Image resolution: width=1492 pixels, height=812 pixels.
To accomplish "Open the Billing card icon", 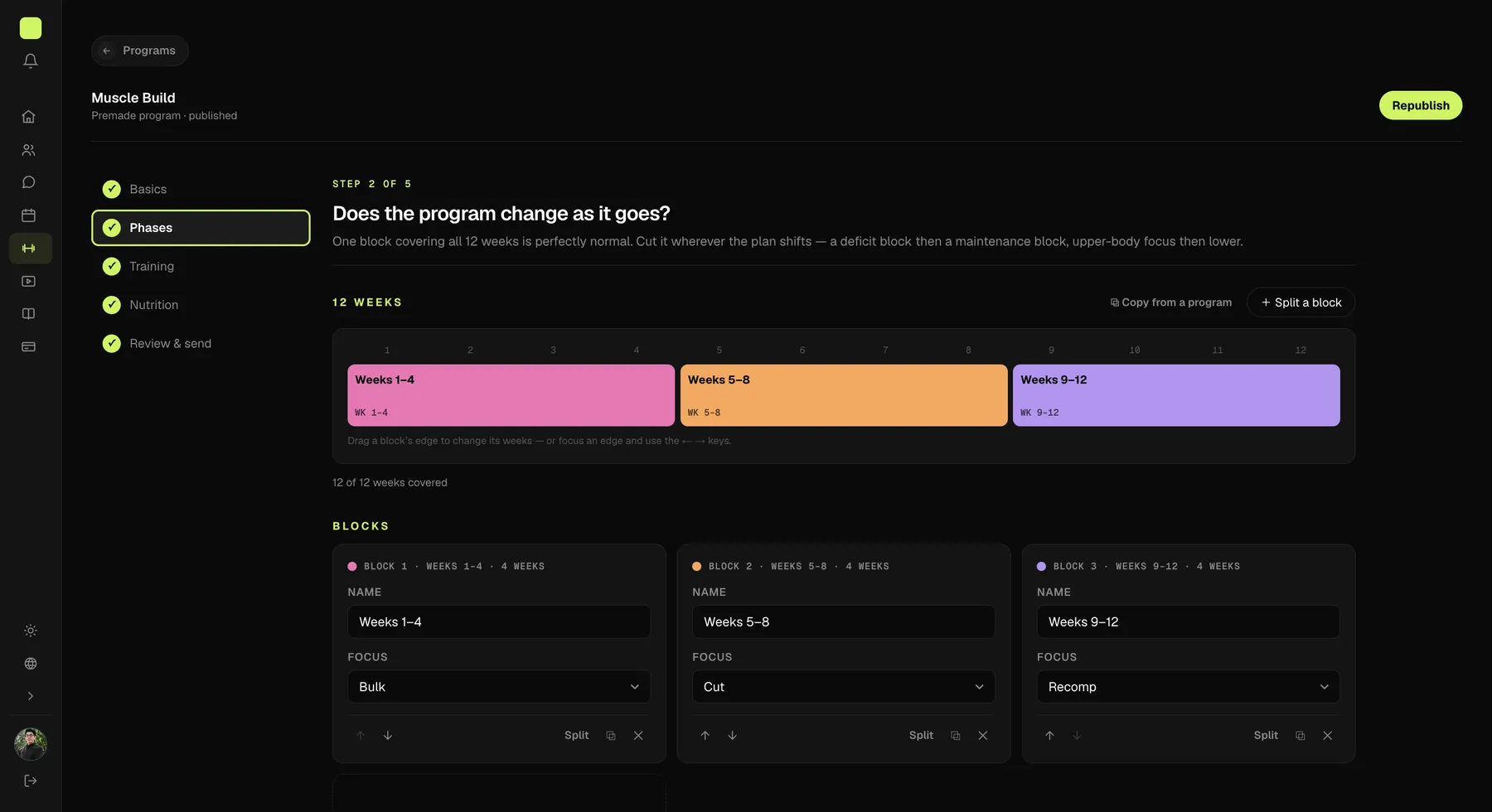I will (x=29, y=346).
